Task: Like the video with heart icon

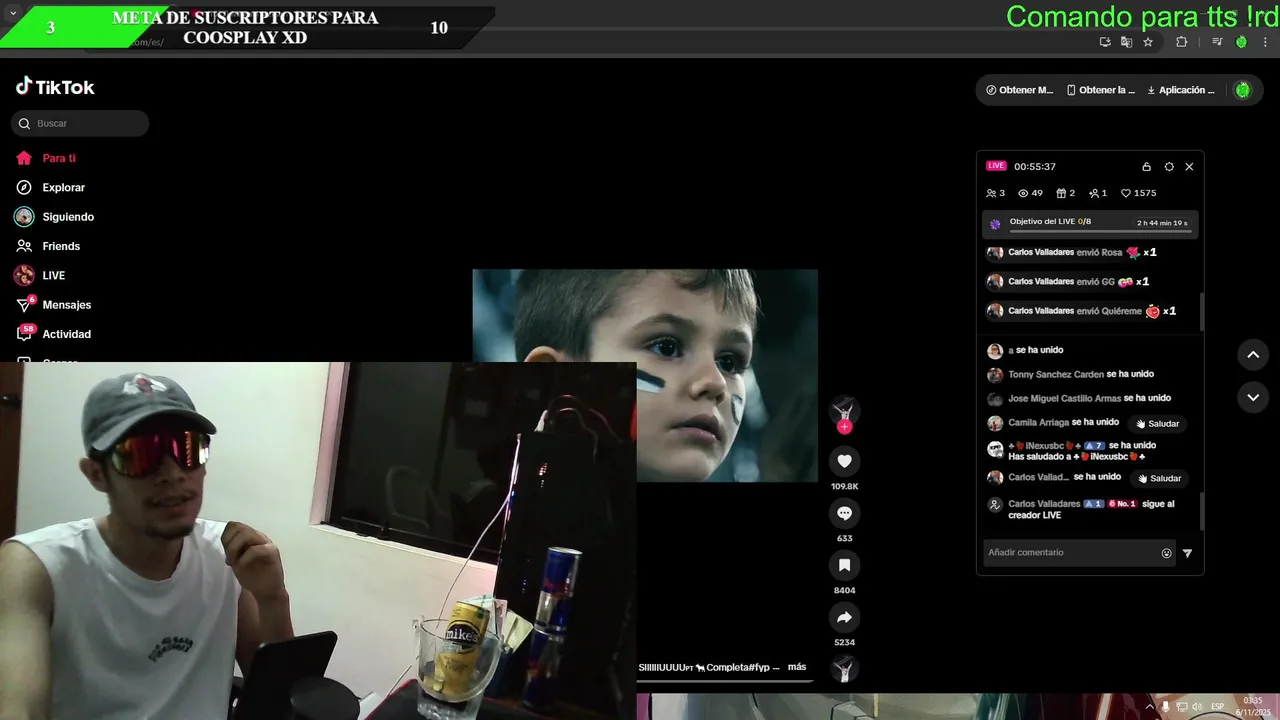Action: (844, 461)
